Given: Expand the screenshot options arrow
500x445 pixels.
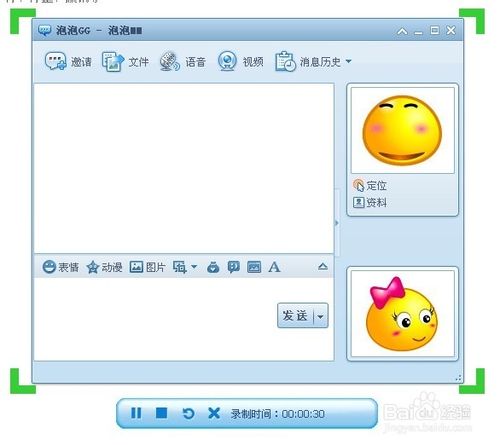Looking at the screenshot, I should tap(194, 267).
